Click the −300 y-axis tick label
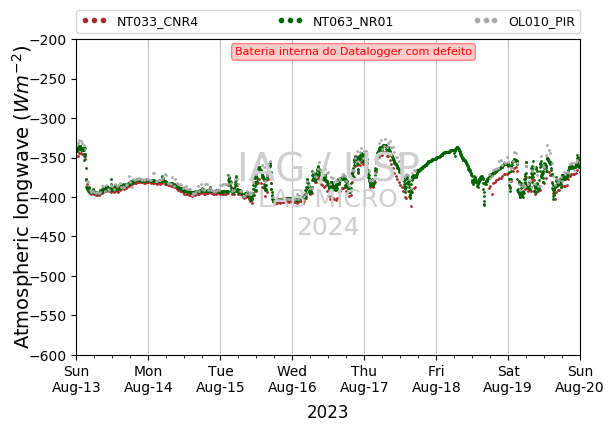The width and height of the screenshot is (615, 432). pos(48,118)
